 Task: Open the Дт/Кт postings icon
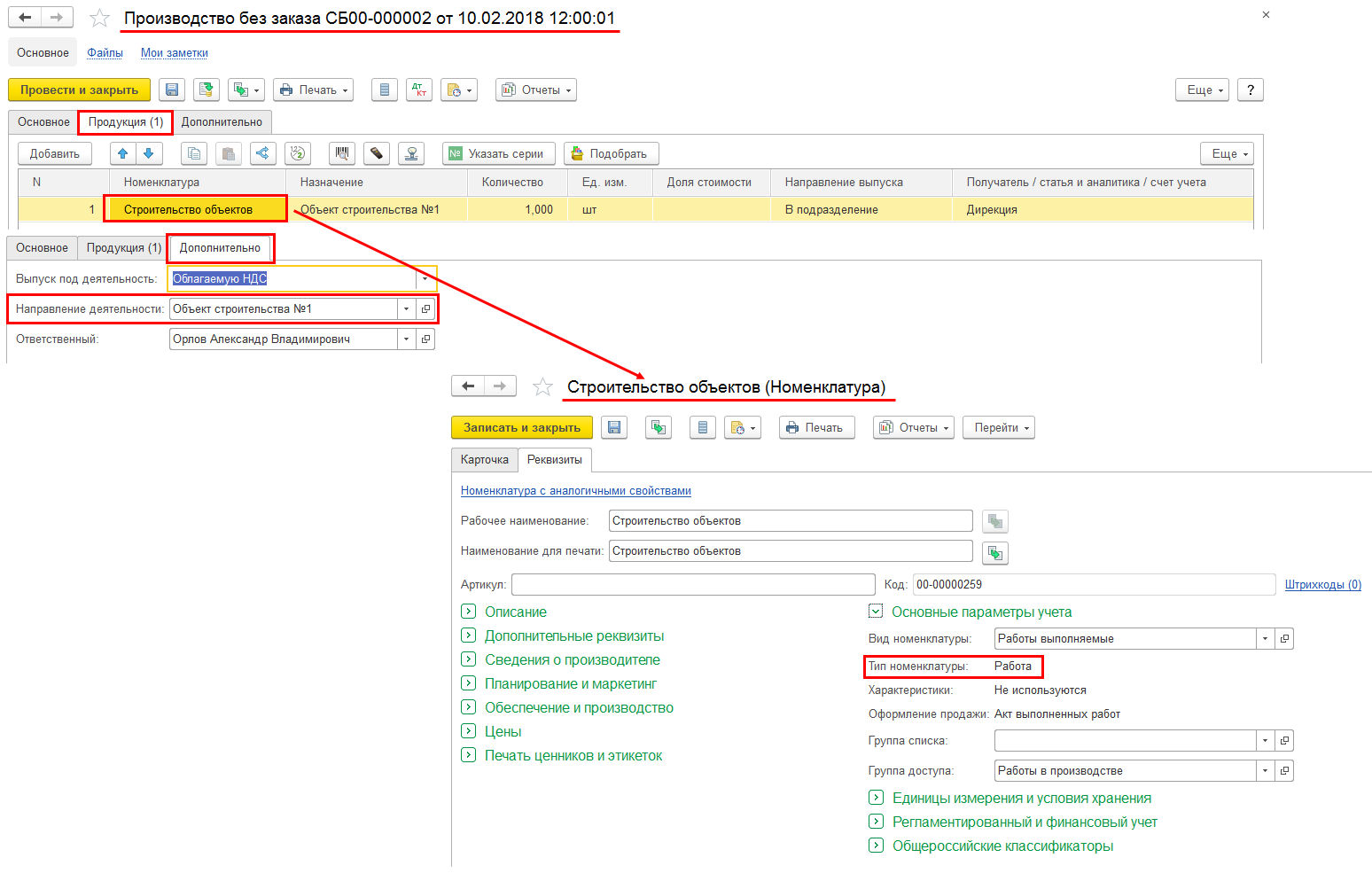419,90
